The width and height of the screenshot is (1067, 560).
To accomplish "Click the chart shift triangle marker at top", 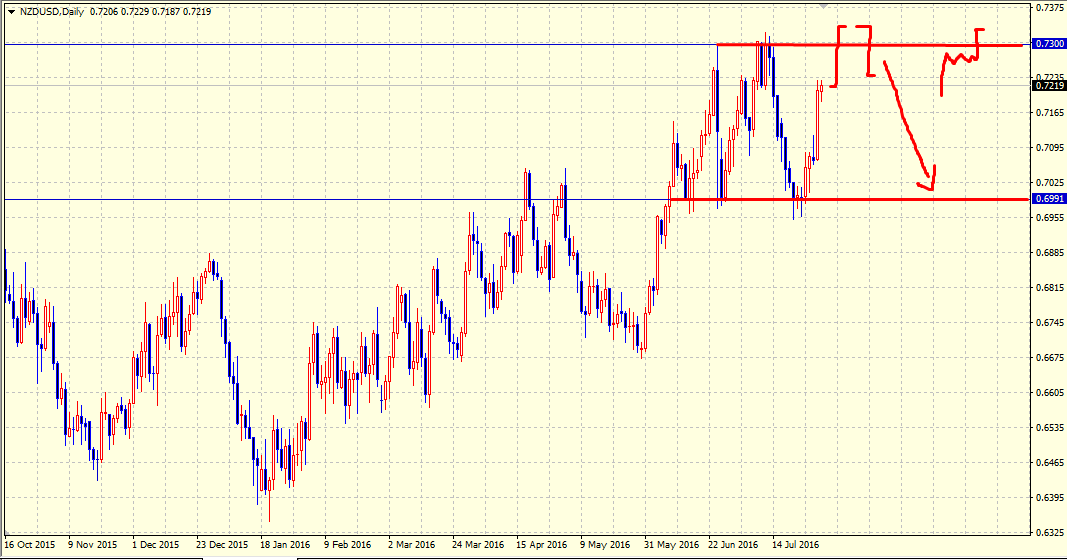I will (x=824, y=6).
